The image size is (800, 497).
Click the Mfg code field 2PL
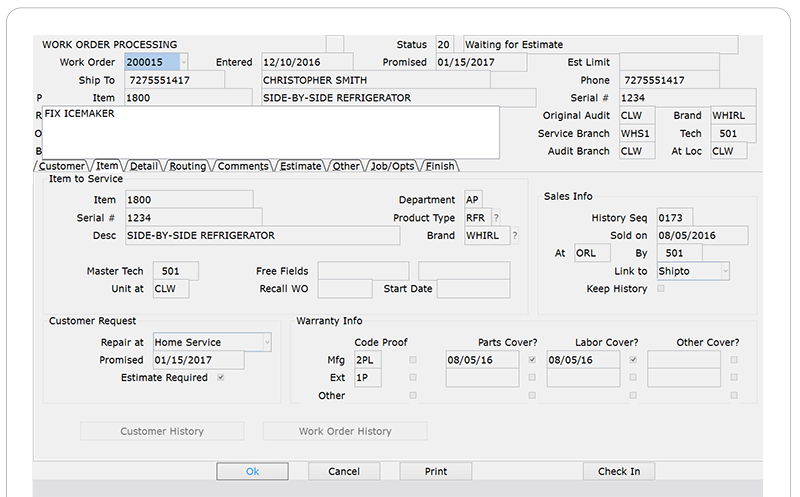tap(368, 360)
